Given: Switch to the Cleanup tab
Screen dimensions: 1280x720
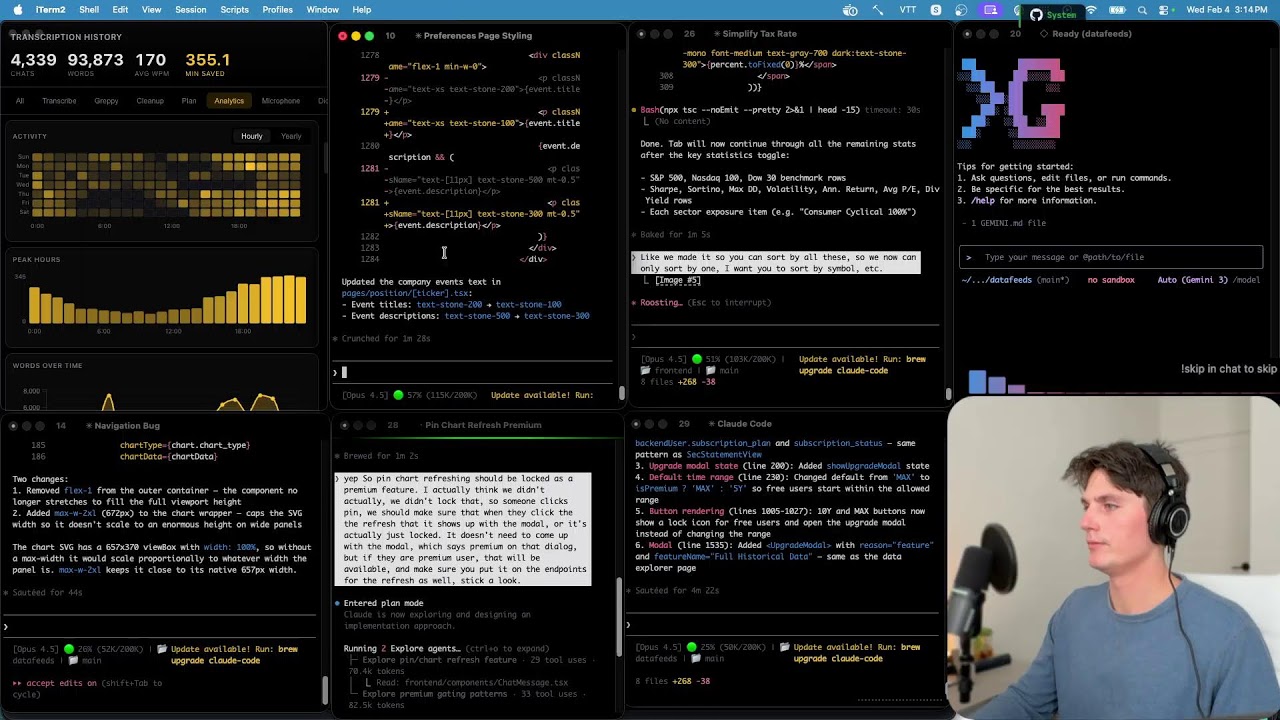Looking at the screenshot, I should (150, 100).
